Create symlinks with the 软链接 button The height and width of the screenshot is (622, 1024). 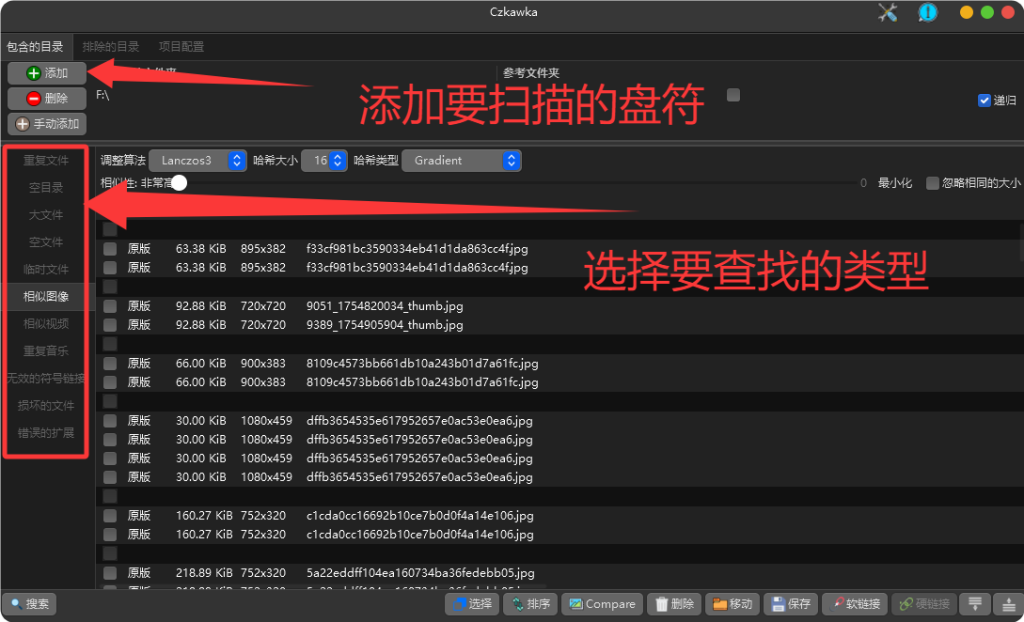click(855, 603)
